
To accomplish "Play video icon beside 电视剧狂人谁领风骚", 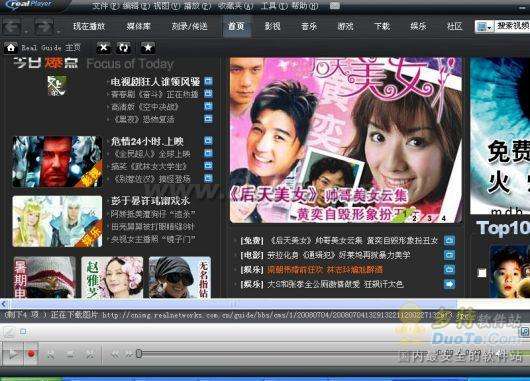I will pos(208,81).
